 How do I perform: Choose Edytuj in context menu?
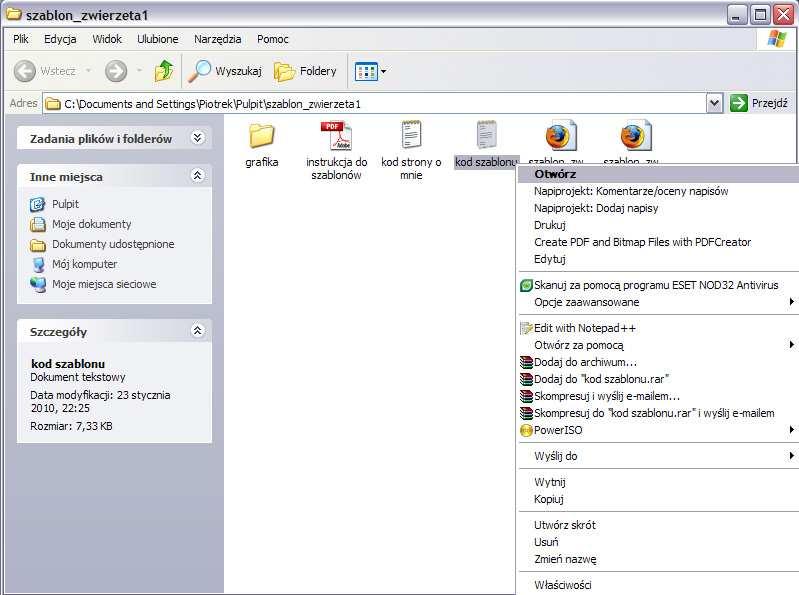tap(658, 259)
